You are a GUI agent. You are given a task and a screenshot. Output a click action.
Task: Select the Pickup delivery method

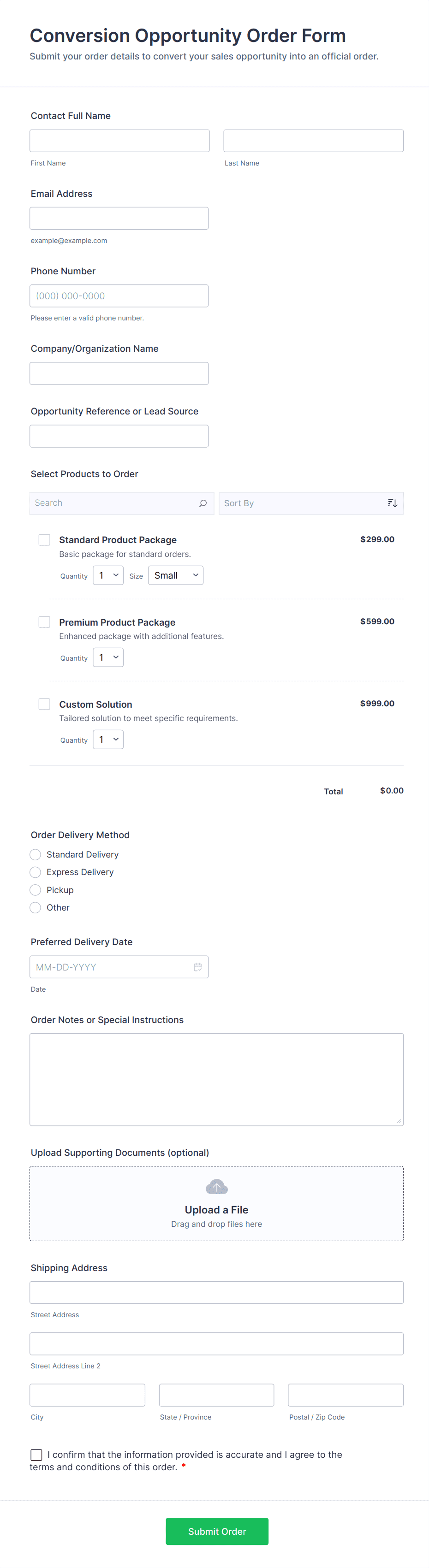[x=36, y=890]
